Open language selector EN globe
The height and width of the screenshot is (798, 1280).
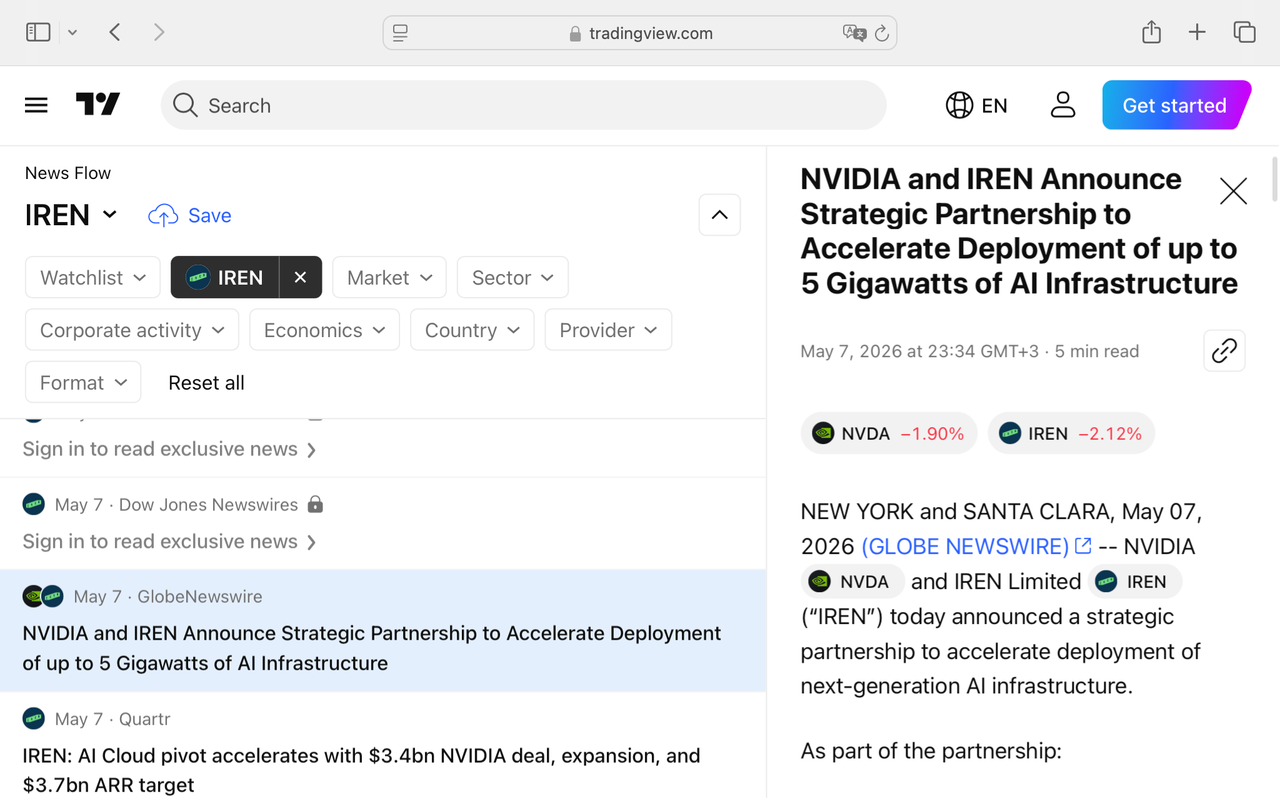point(976,105)
